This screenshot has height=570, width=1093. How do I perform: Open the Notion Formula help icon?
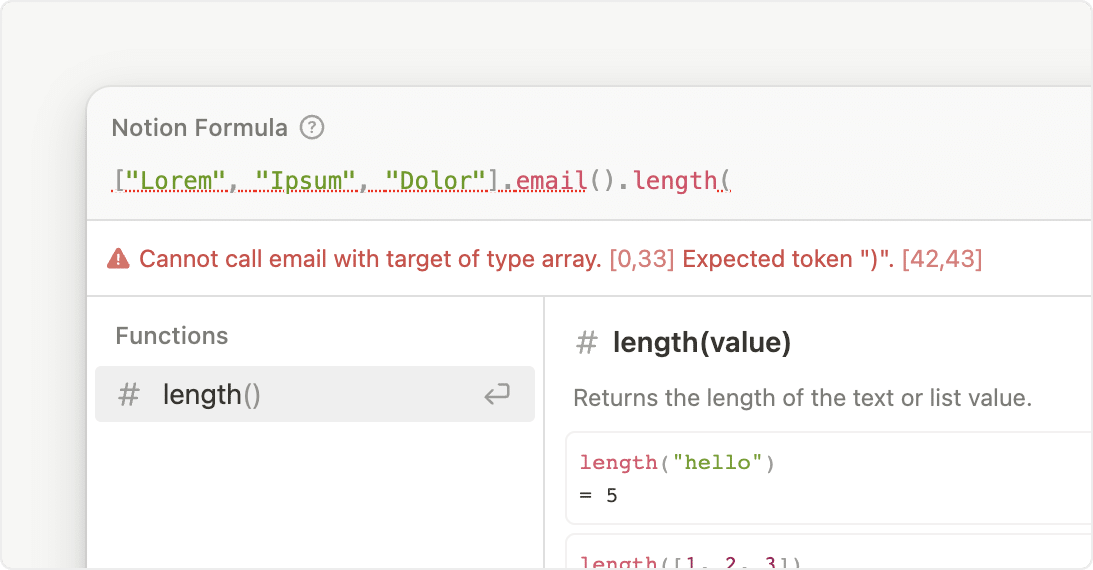point(312,128)
